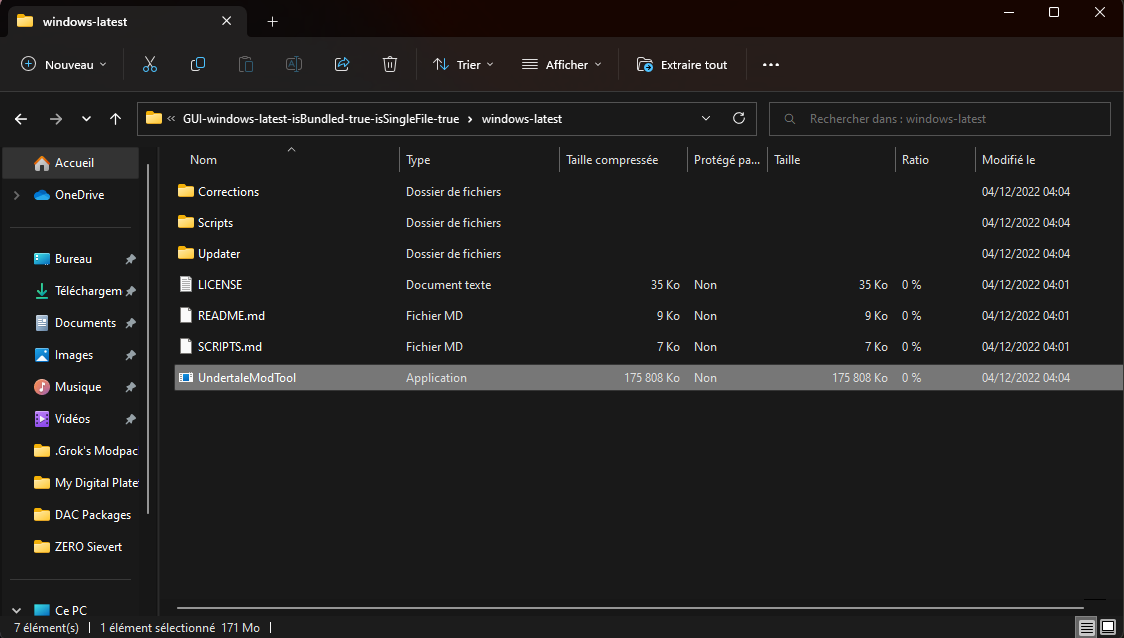Sort by Modifié le column header
The image size is (1124, 638).
1049,160
